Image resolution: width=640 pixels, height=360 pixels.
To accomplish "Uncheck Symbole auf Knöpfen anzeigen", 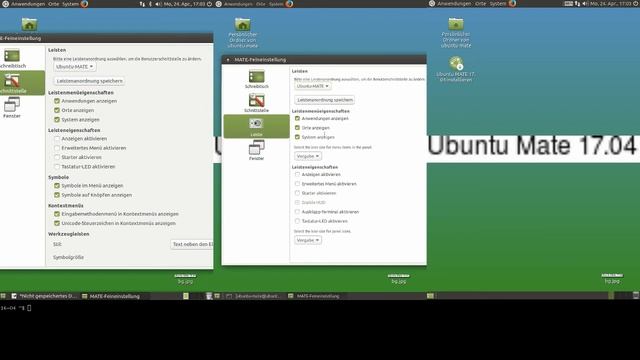I will (57, 195).
